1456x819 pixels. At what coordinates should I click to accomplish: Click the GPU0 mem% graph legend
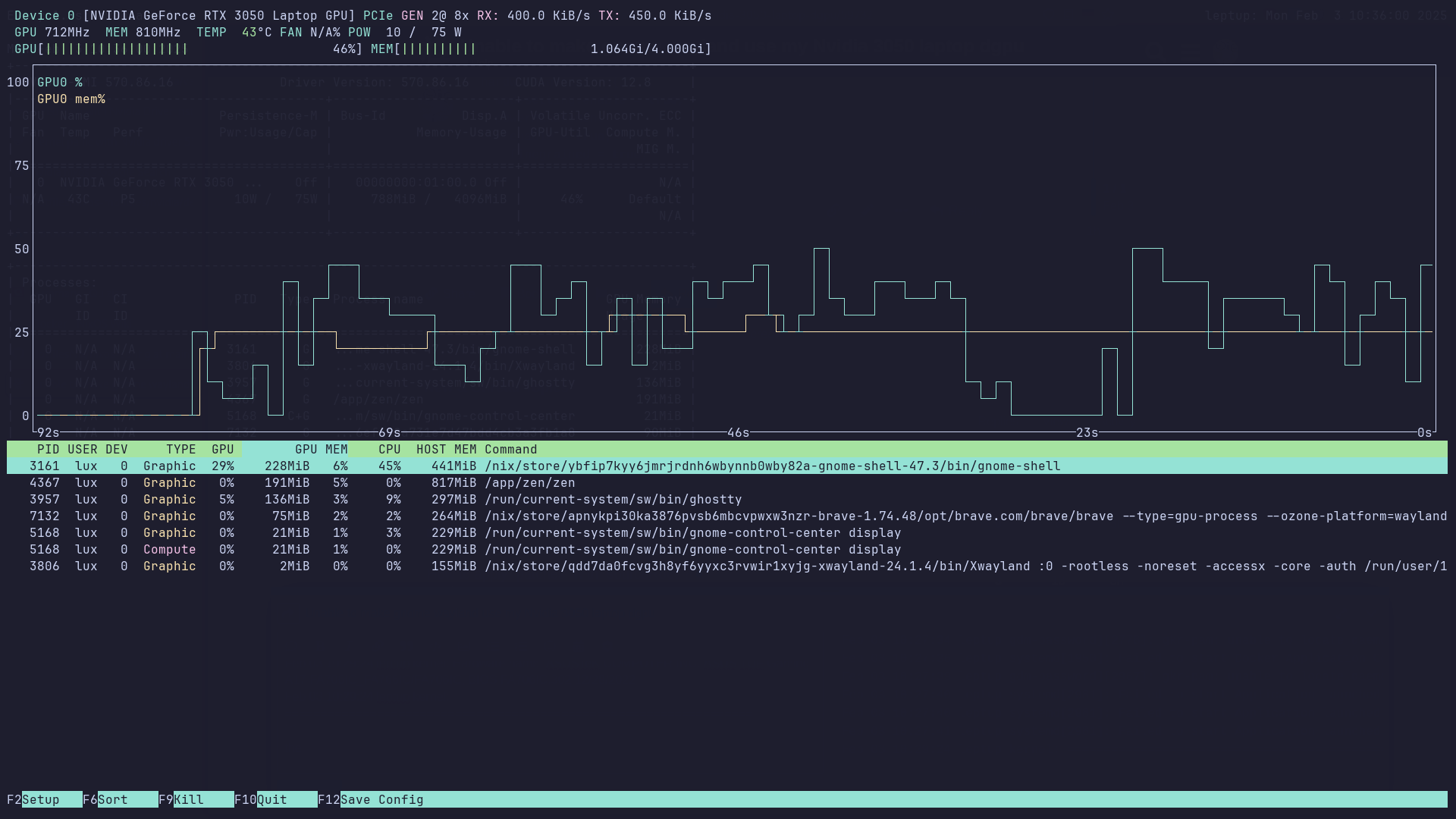[71, 99]
